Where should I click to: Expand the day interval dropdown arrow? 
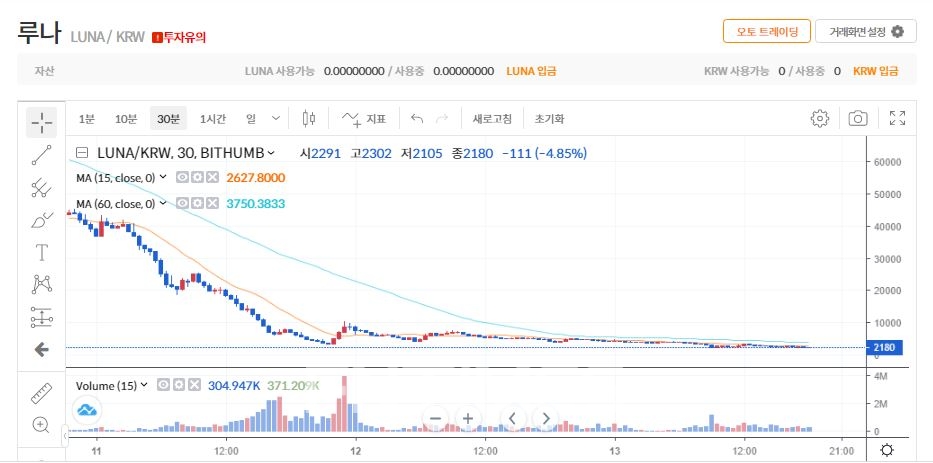click(276, 119)
